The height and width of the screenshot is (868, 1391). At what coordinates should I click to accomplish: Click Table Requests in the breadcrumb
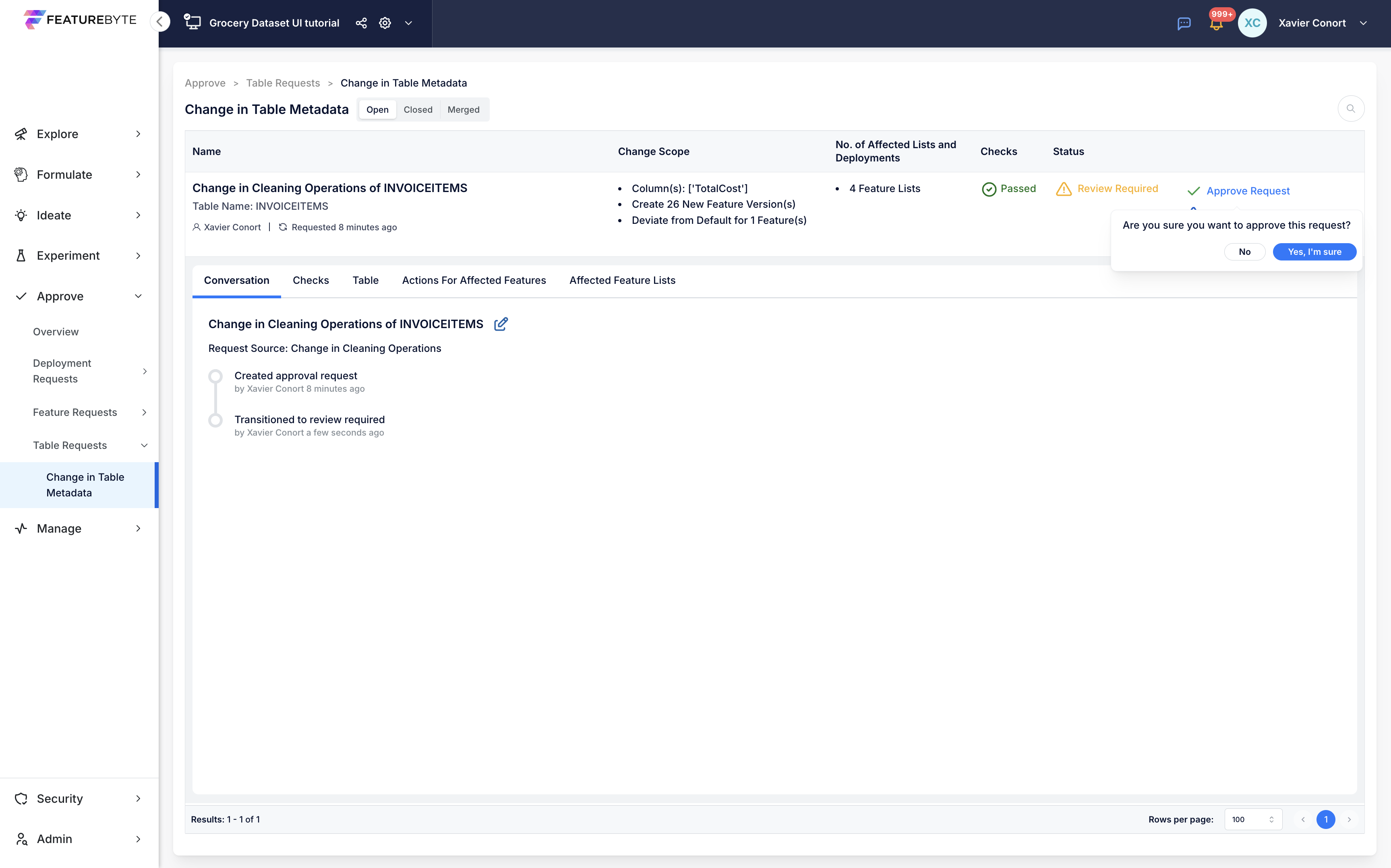pyautogui.click(x=283, y=83)
